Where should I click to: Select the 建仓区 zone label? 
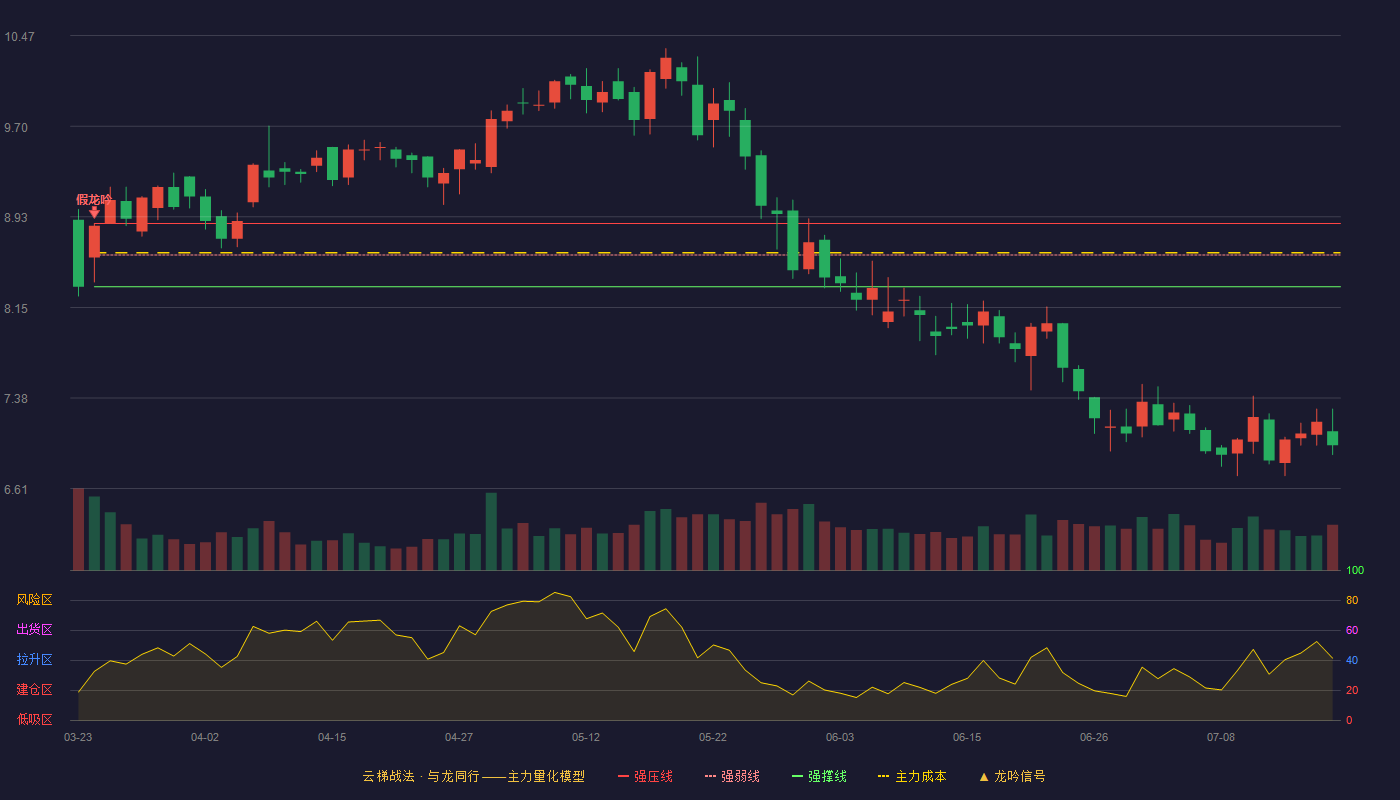point(34,690)
